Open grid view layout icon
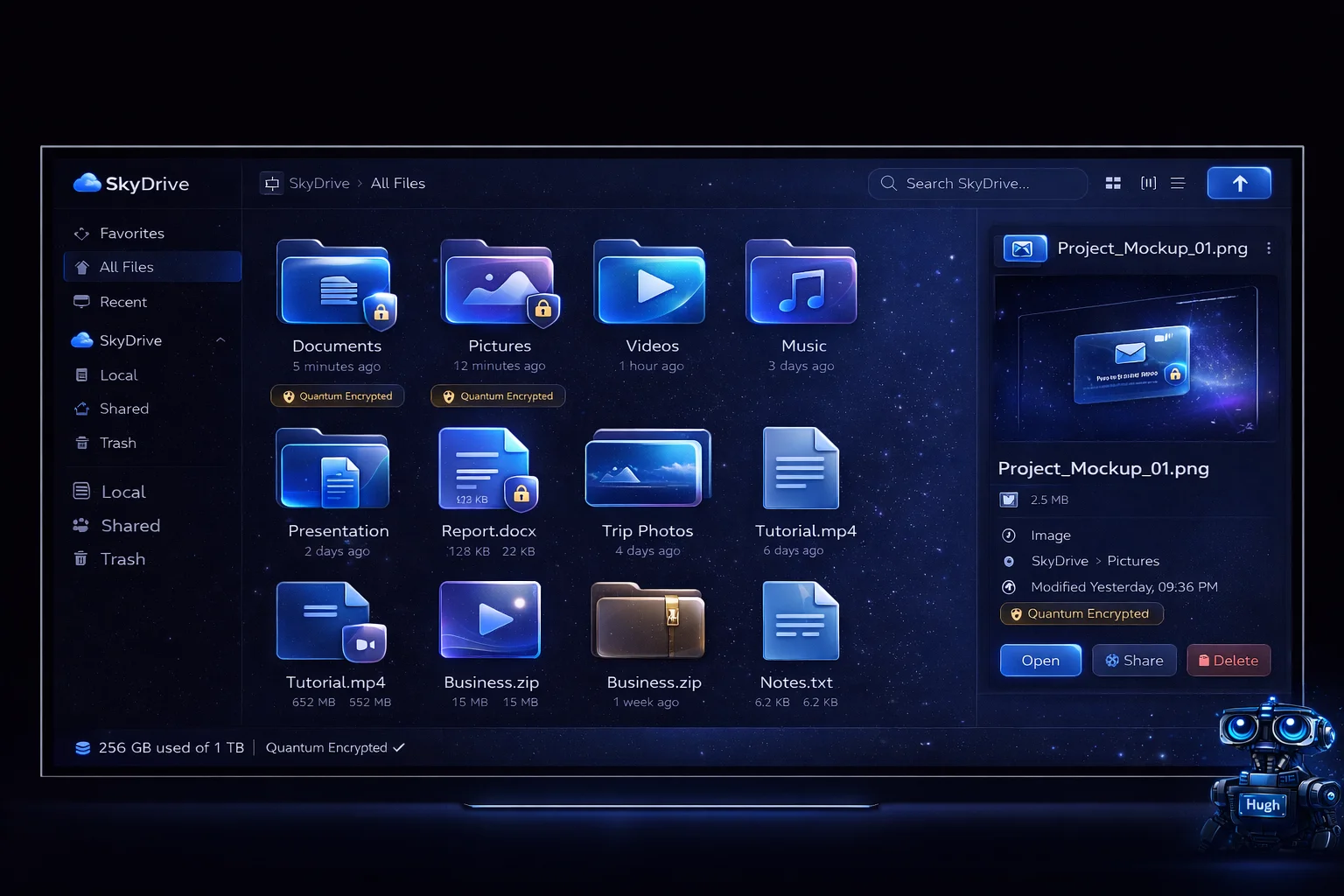Screen dimensions: 1344x896 pyautogui.click(x=1113, y=183)
